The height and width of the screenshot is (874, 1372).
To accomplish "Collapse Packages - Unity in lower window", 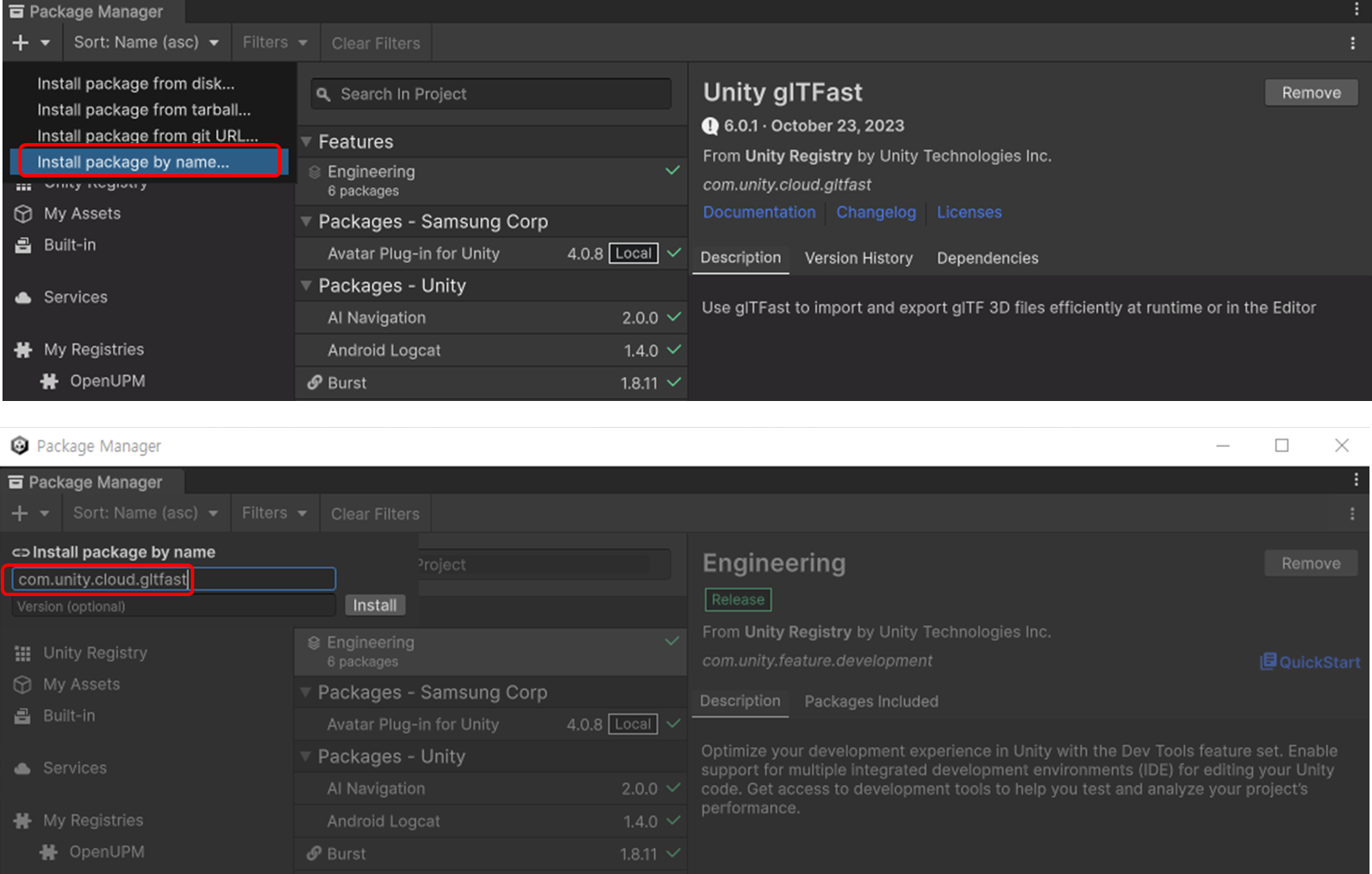I will (x=306, y=756).
